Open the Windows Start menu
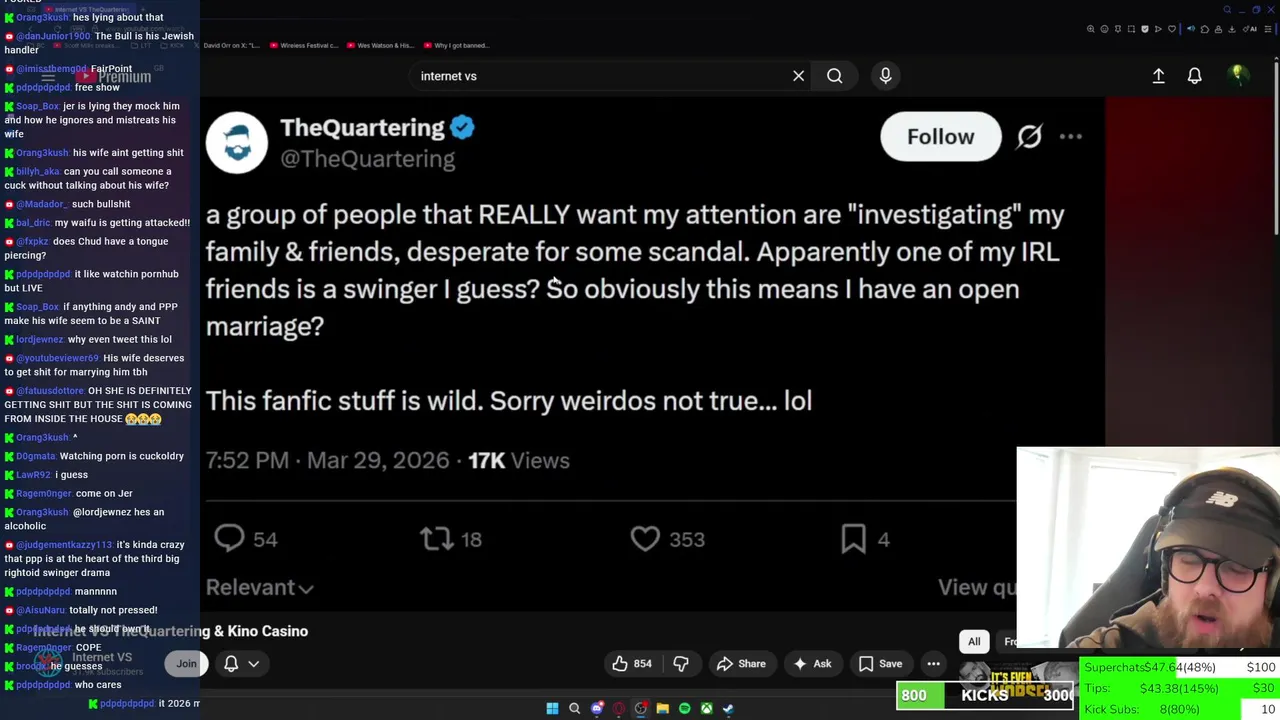1280x720 pixels. click(x=552, y=708)
